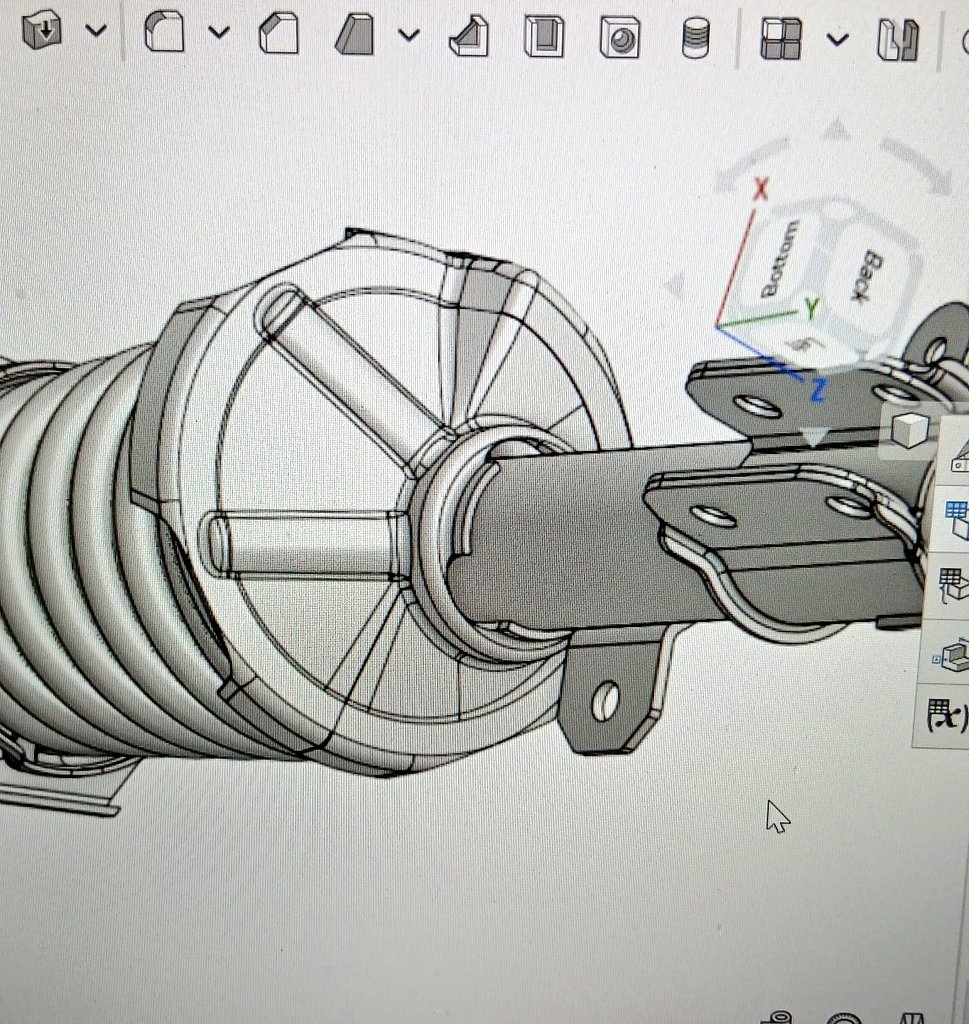The image size is (969, 1024).
Task: Open the measure icon on the right panel
Action: 957,462
